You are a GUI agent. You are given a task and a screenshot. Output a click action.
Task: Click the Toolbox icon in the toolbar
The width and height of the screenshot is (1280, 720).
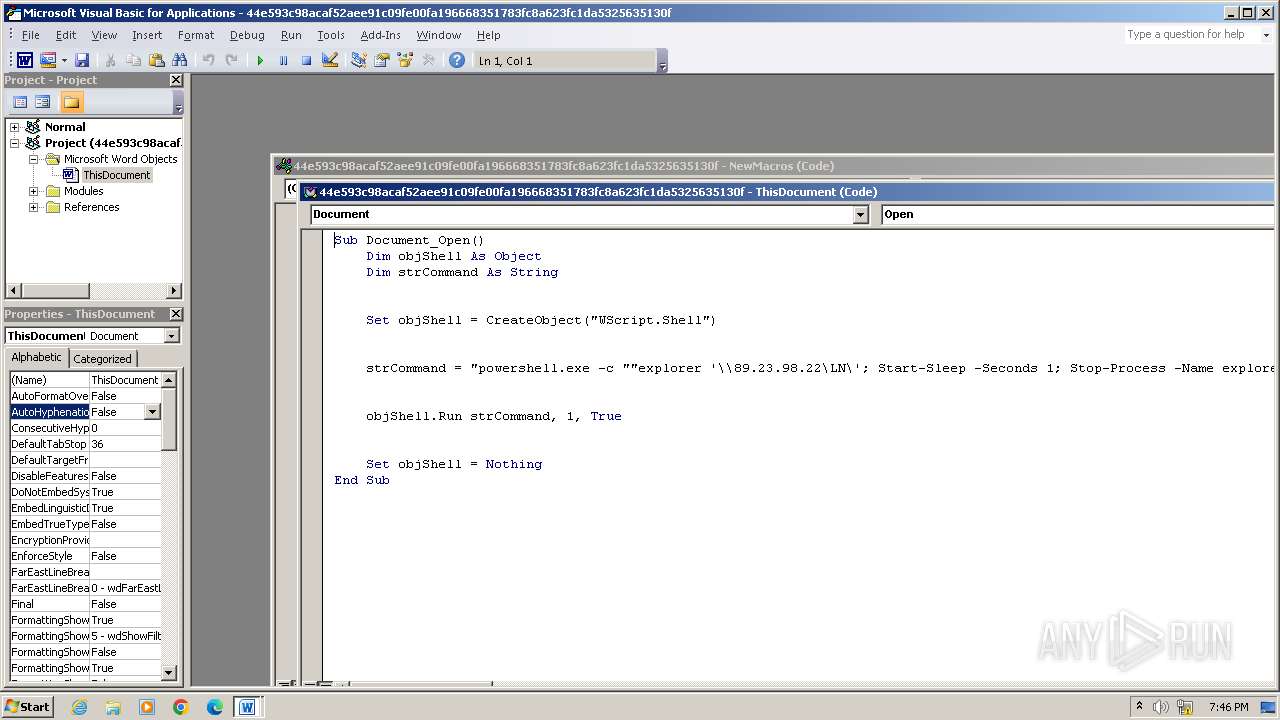tap(428, 61)
